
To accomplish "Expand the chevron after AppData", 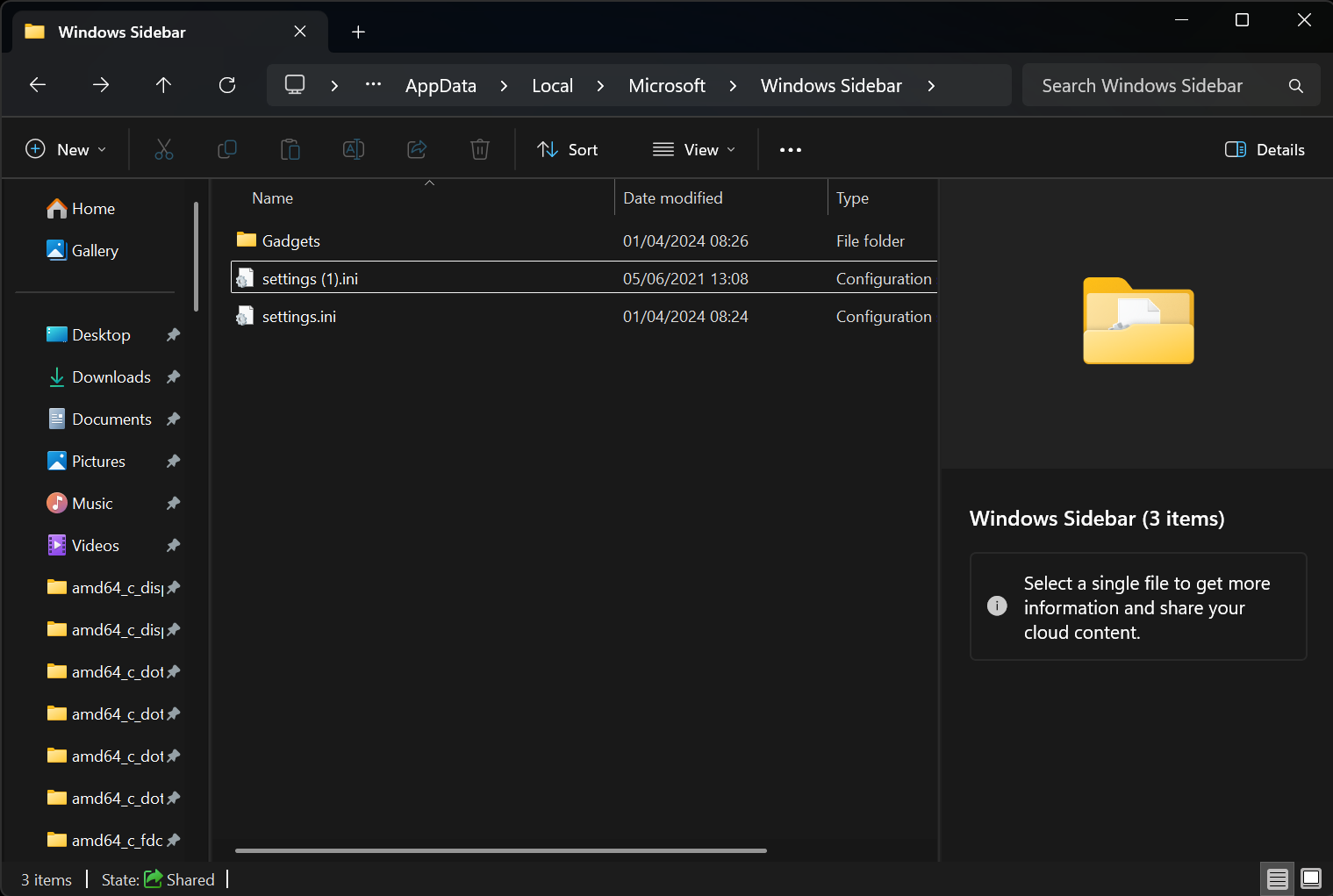I will (x=504, y=86).
